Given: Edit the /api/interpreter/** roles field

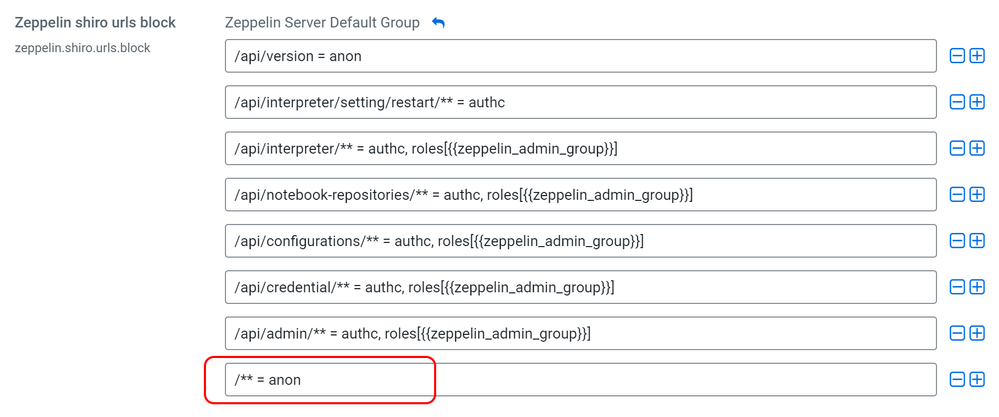Looking at the screenshot, I should pyautogui.click(x=580, y=148).
